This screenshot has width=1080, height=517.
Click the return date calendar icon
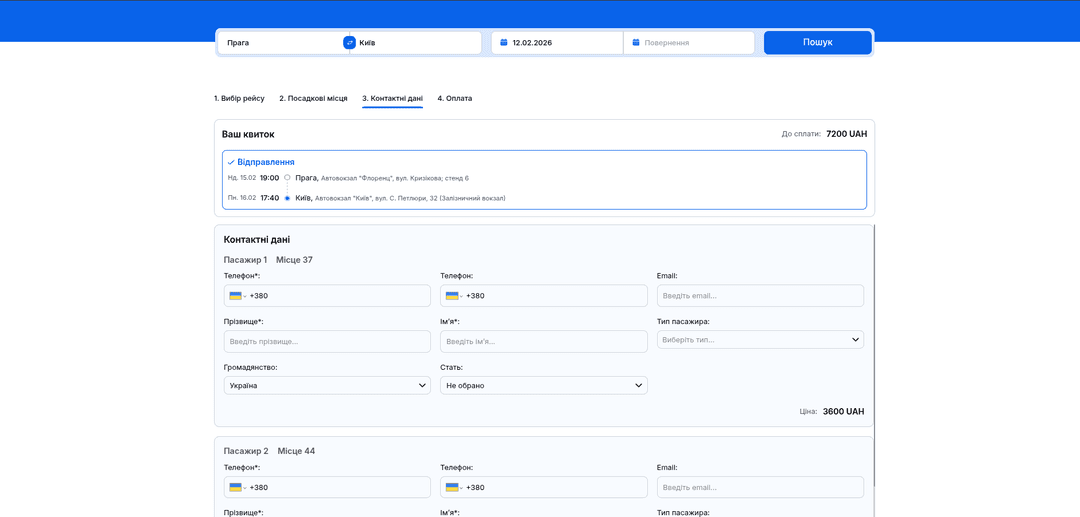click(635, 43)
